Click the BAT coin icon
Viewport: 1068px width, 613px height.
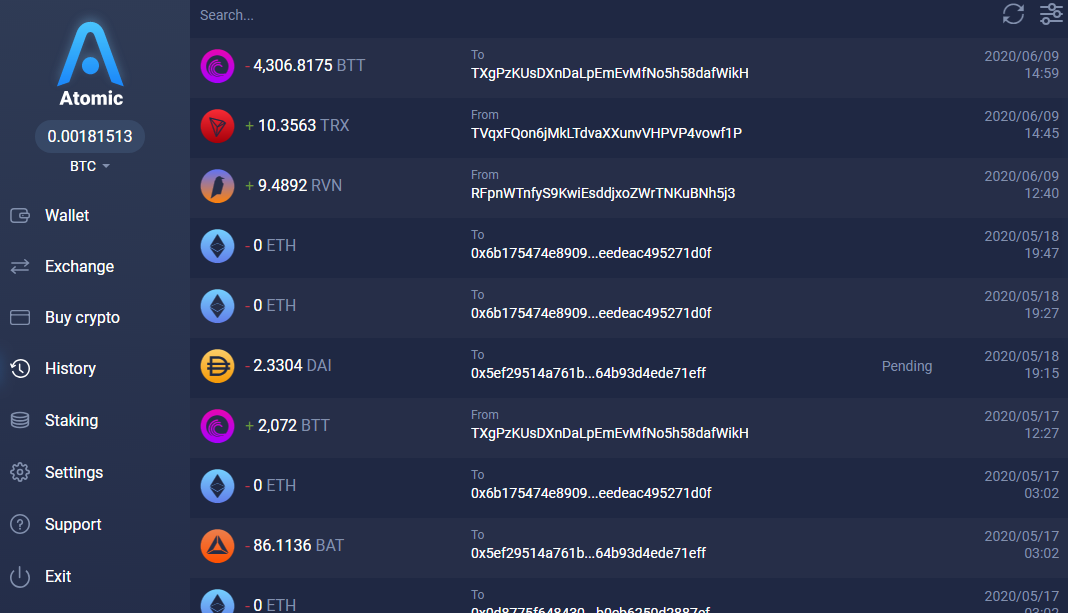point(217,546)
